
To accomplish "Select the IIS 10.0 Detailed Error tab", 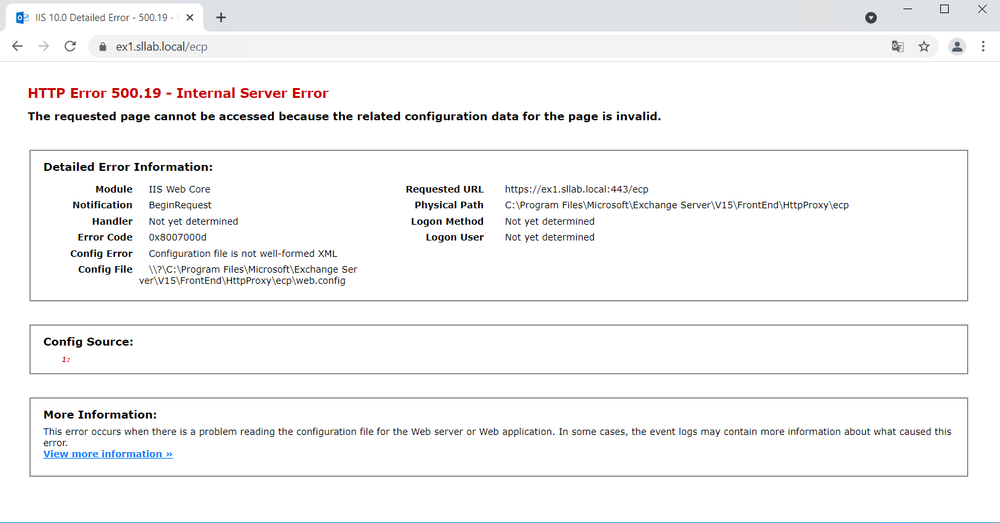I will tap(105, 17).
